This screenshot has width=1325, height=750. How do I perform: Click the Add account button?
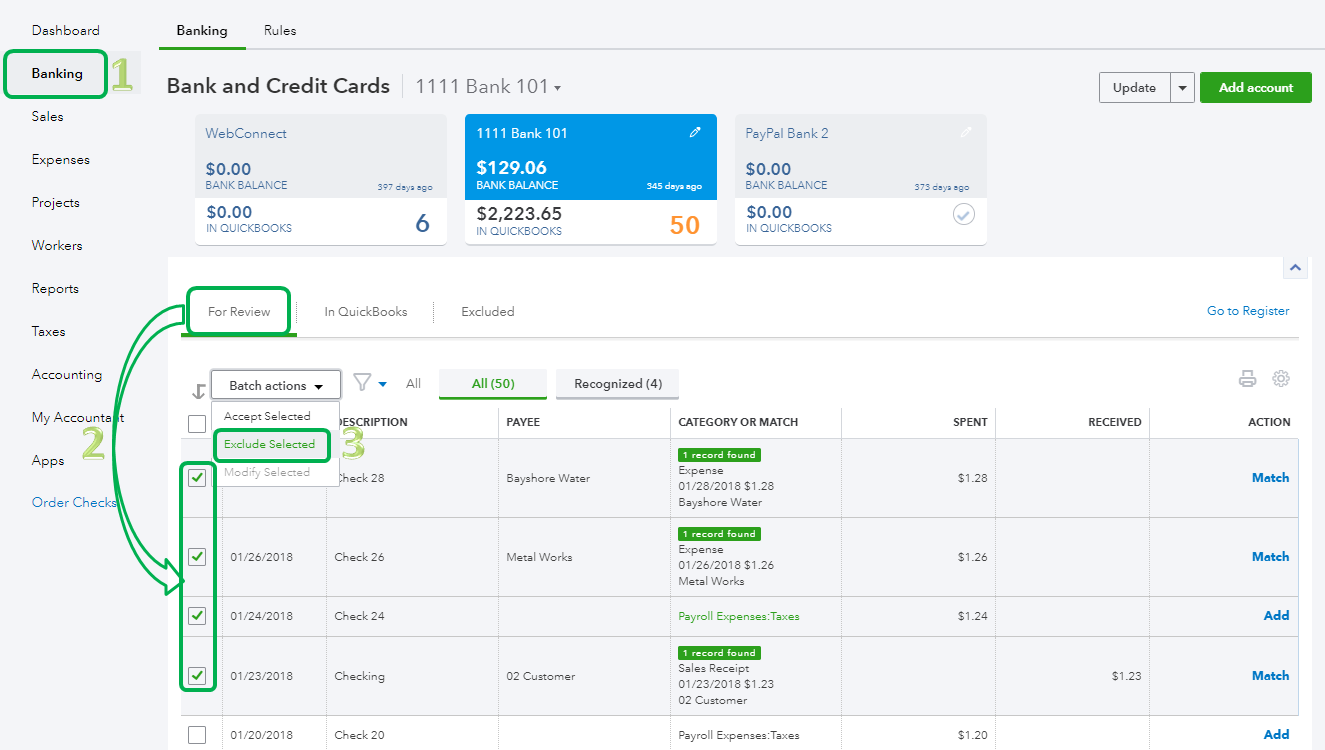coord(1255,88)
